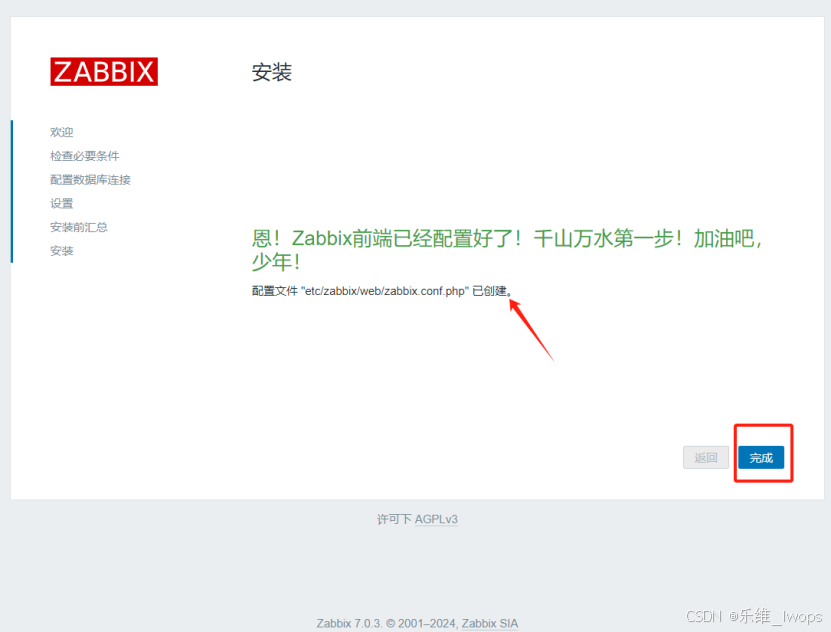The height and width of the screenshot is (632, 831).
Task: Select the 安装前汇总 step
Action: [79, 227]
